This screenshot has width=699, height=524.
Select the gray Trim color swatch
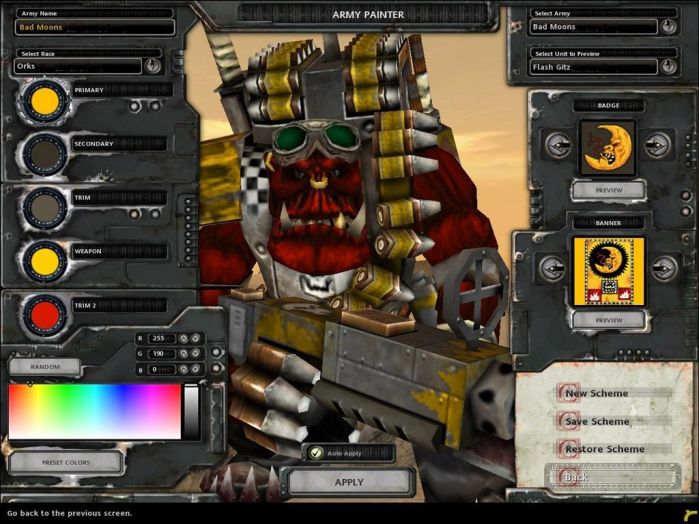tap(45, 208)
